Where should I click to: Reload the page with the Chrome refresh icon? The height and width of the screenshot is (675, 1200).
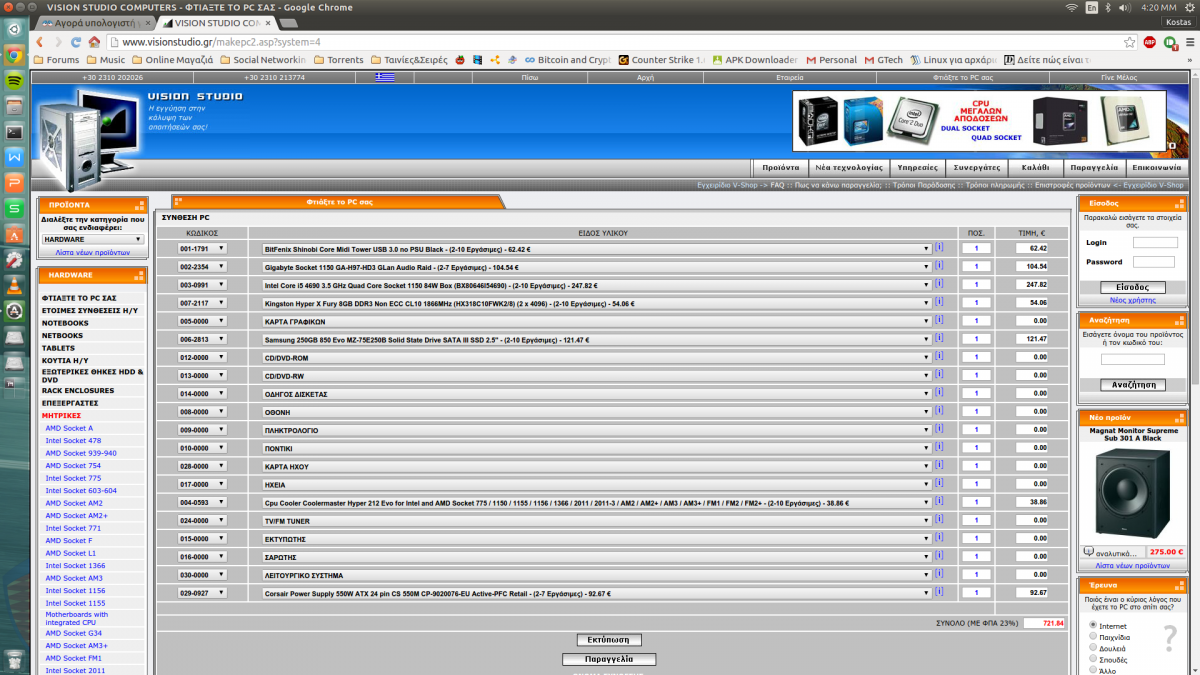tap(76, 42)
